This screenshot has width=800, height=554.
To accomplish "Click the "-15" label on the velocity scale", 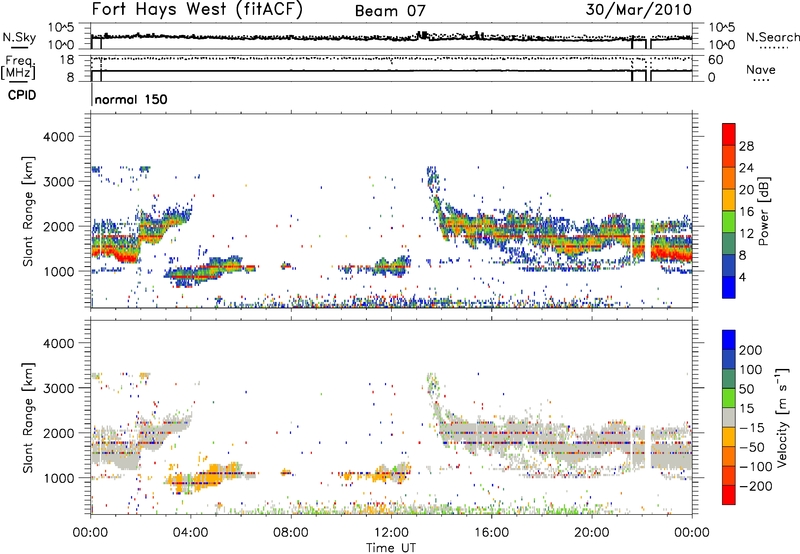I will [751, 428].
